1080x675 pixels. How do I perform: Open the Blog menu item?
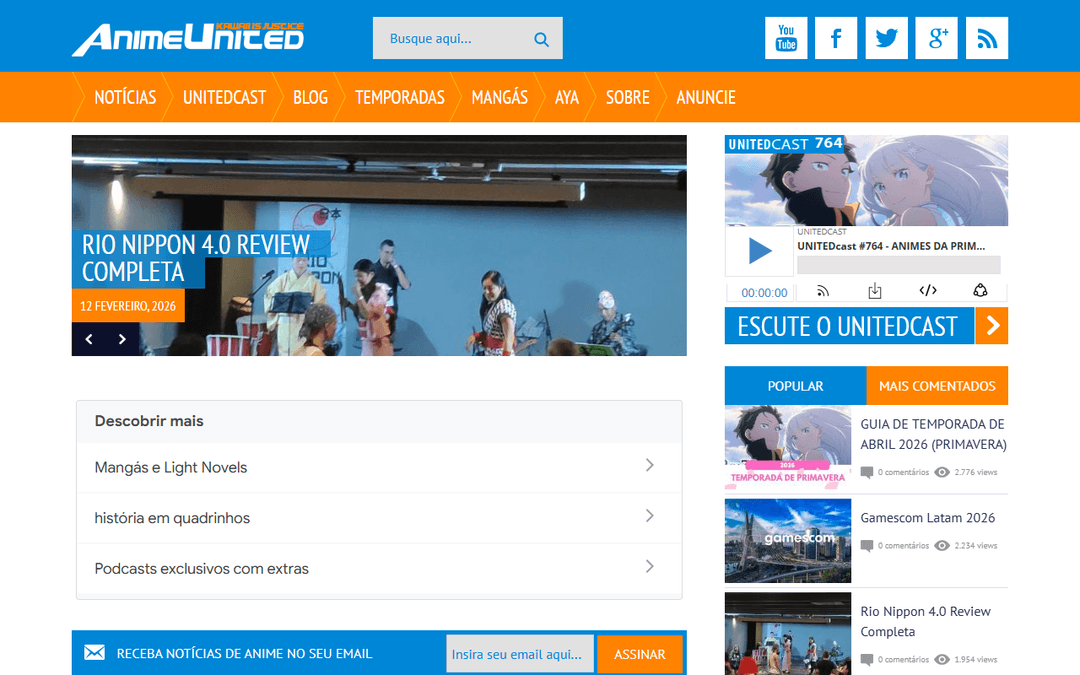pos(311,97)
